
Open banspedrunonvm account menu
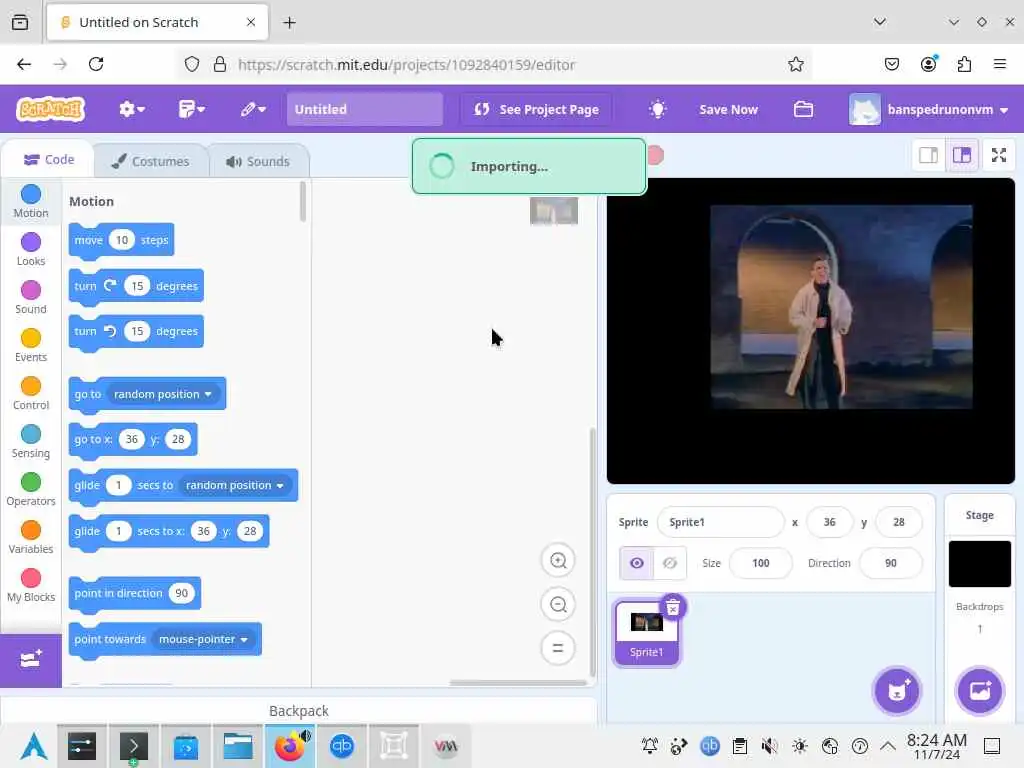(x=930, y=109)
